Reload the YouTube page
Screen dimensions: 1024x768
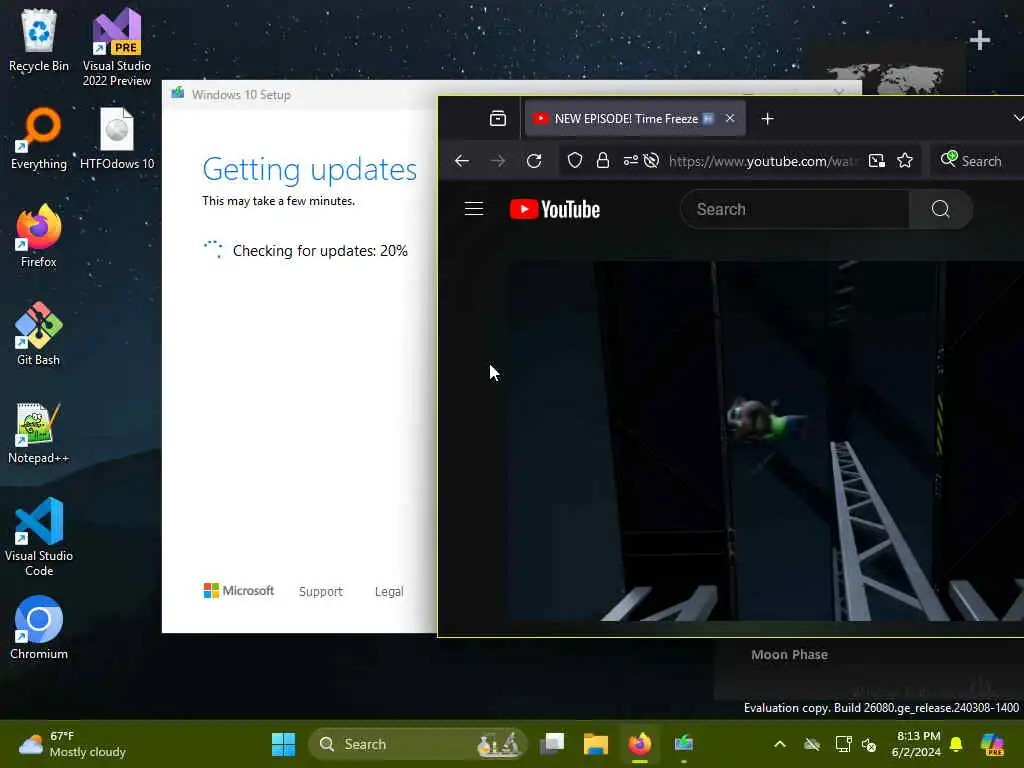[534, 161]
